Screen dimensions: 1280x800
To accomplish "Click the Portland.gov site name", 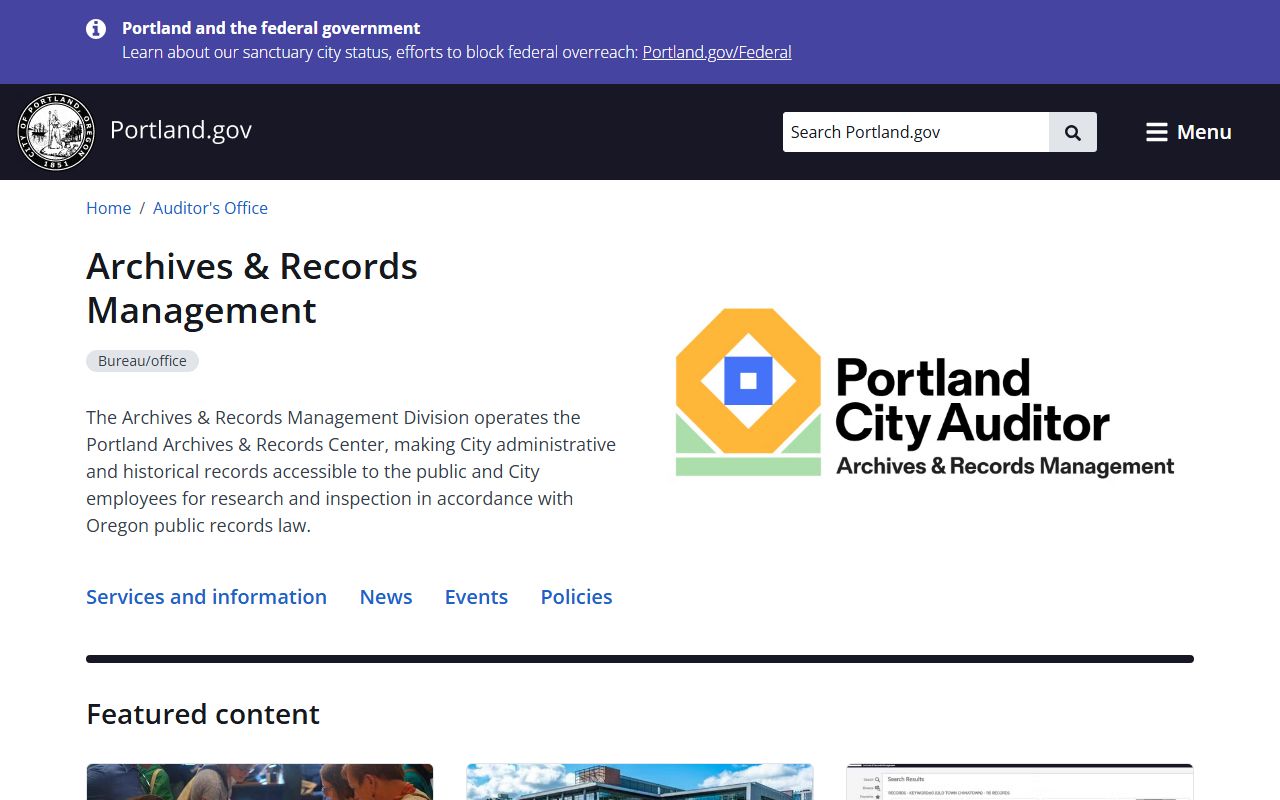I will pyautogui.click(x=181, y=130).
